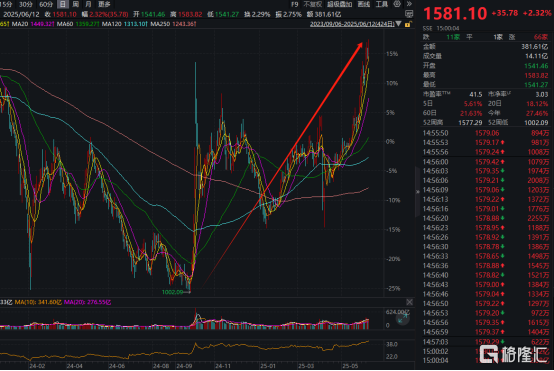
Task: Expand the » more toolbar options
Action: (409, 4)
